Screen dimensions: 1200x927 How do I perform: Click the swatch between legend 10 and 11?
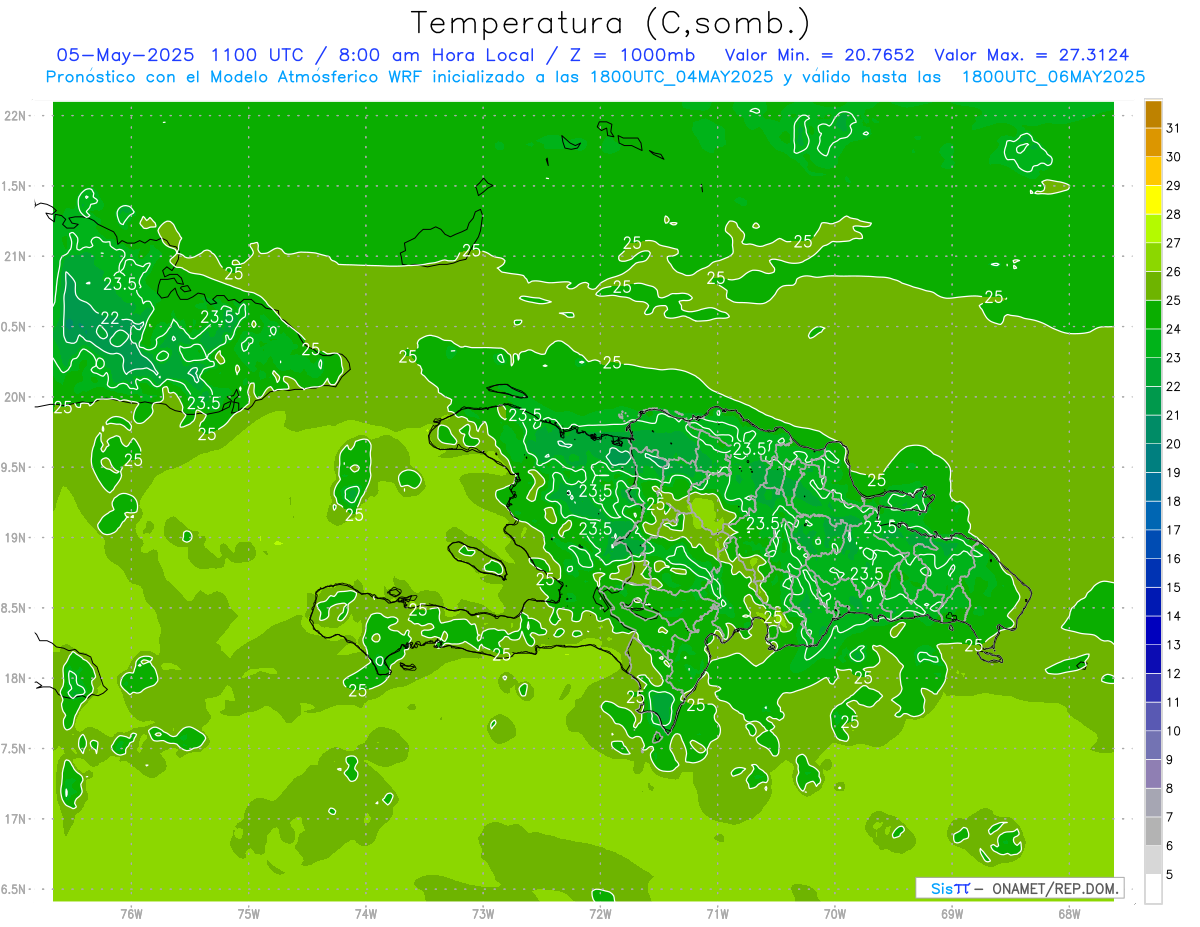tap(1153, 716)
